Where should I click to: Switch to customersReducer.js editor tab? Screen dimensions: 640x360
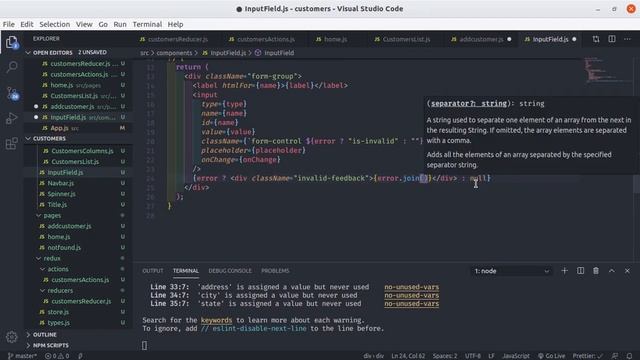178,39
